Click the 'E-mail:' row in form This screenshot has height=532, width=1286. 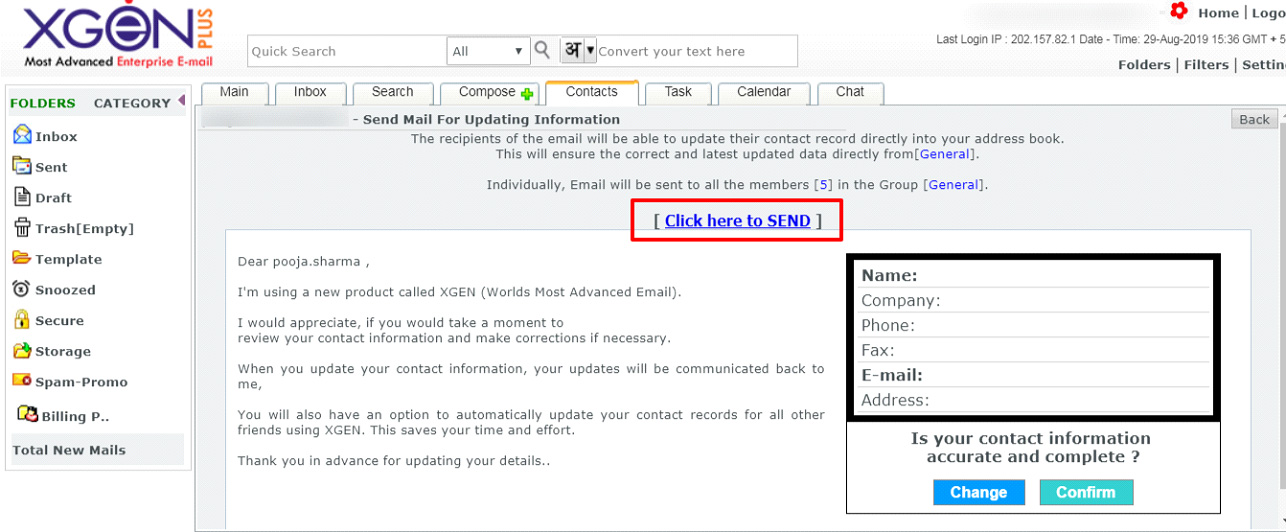(1034, 376)
